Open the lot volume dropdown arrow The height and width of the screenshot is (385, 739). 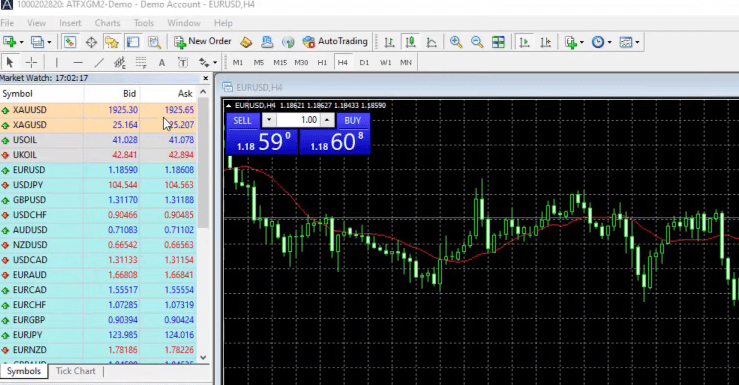click(x=269, y=120)
